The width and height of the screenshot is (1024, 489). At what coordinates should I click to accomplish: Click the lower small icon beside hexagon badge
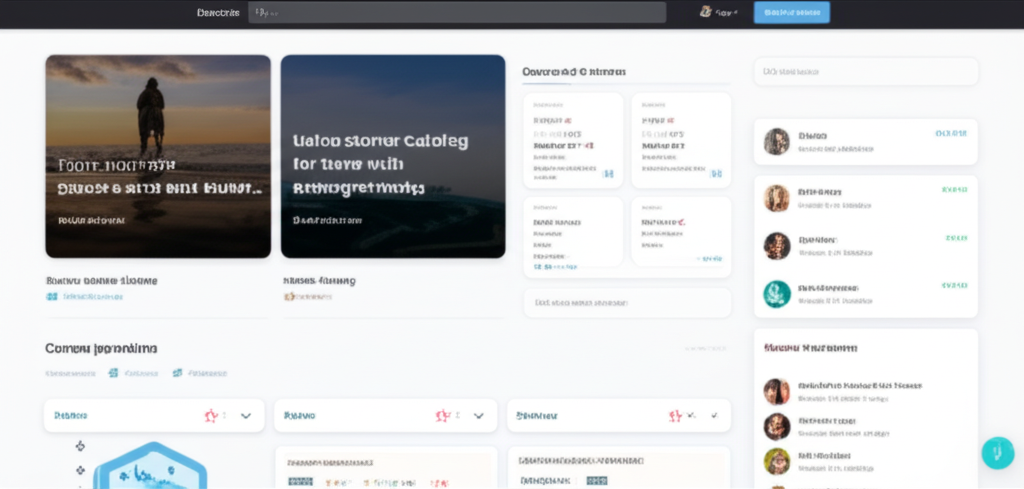point(80,470)
